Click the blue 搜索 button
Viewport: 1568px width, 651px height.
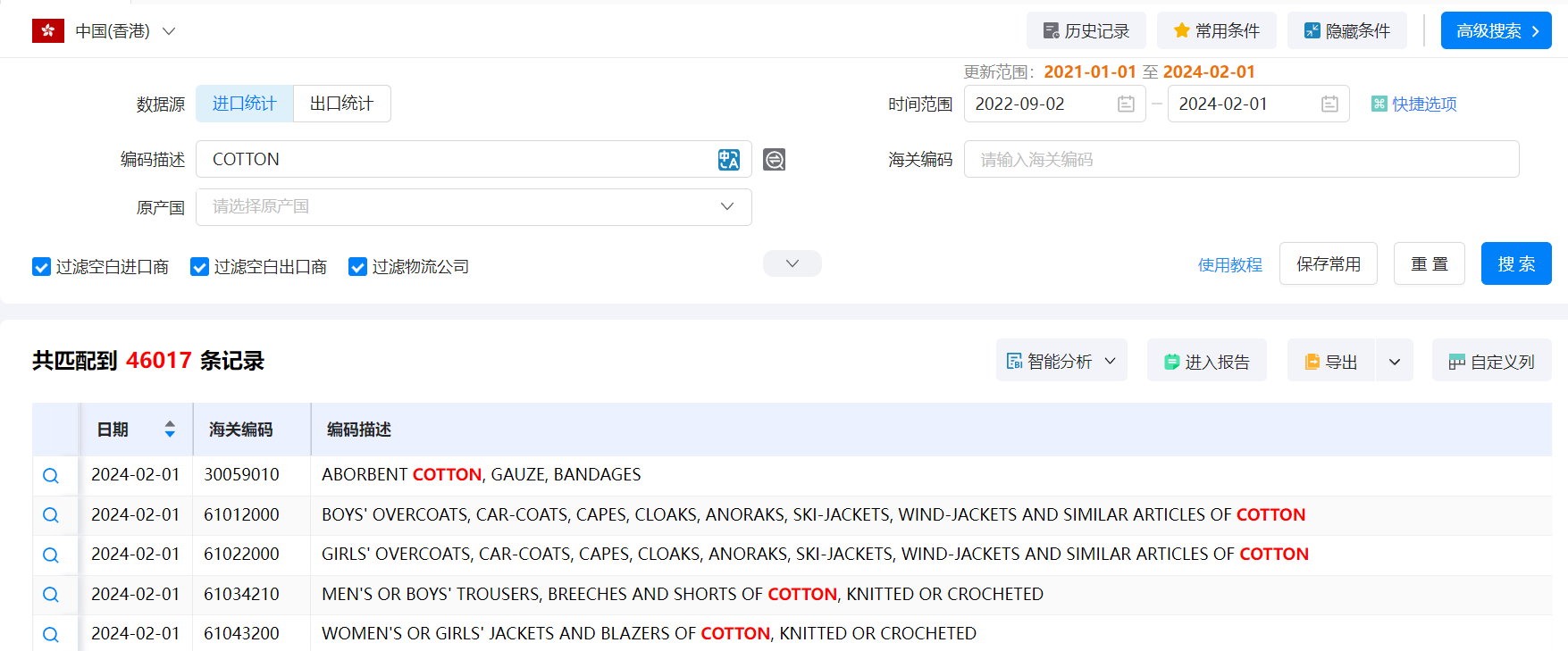point(1515,264)
